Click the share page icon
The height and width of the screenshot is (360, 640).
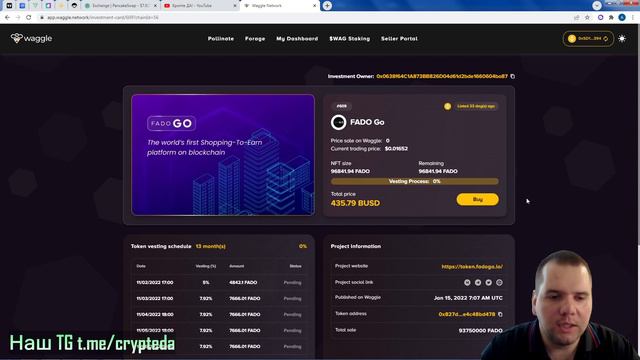577,18
